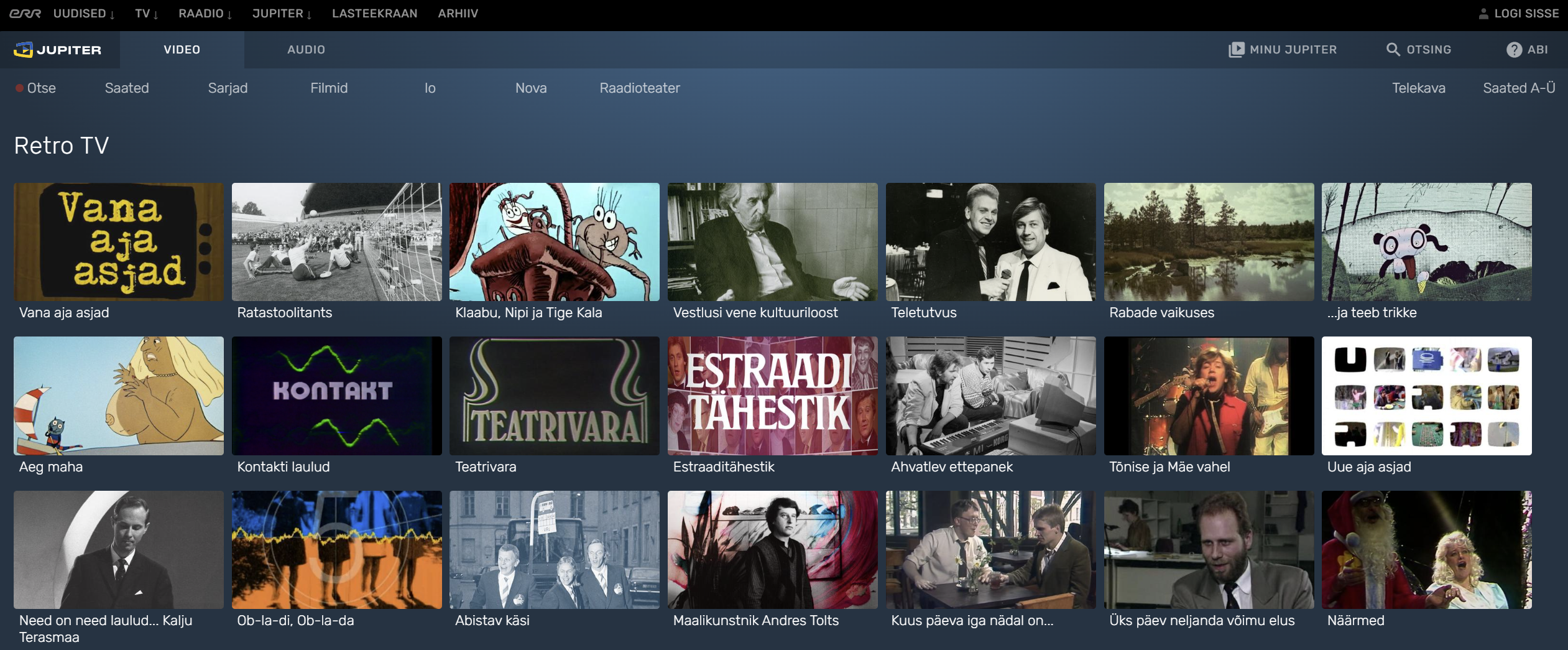
Task: Open Arhiiv in top menu
Action: click(458, 14)
